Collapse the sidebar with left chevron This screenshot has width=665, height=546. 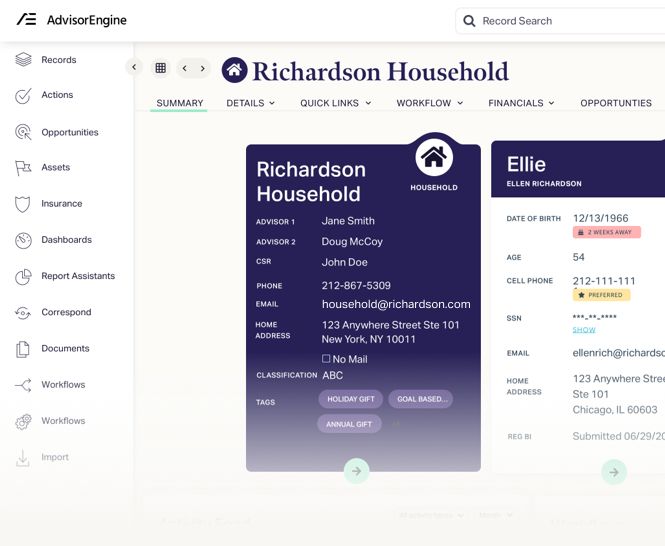[134, 67]
